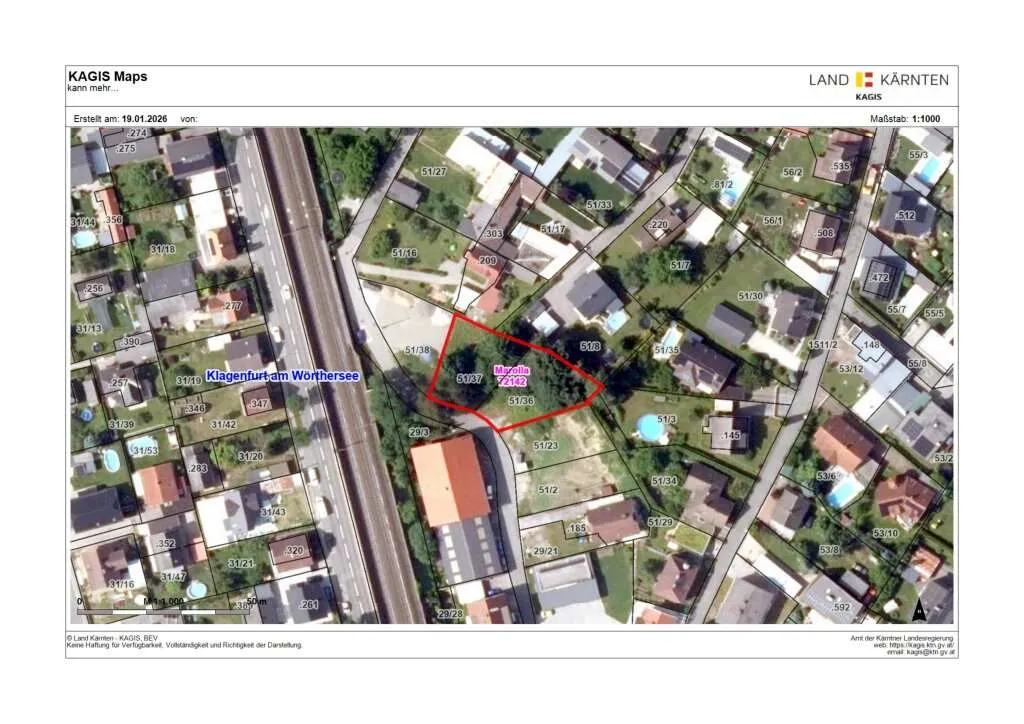The image size is (1024, 724).
Task: Click the 'kann mehr...' subtitle
Action: pos(93,88)
